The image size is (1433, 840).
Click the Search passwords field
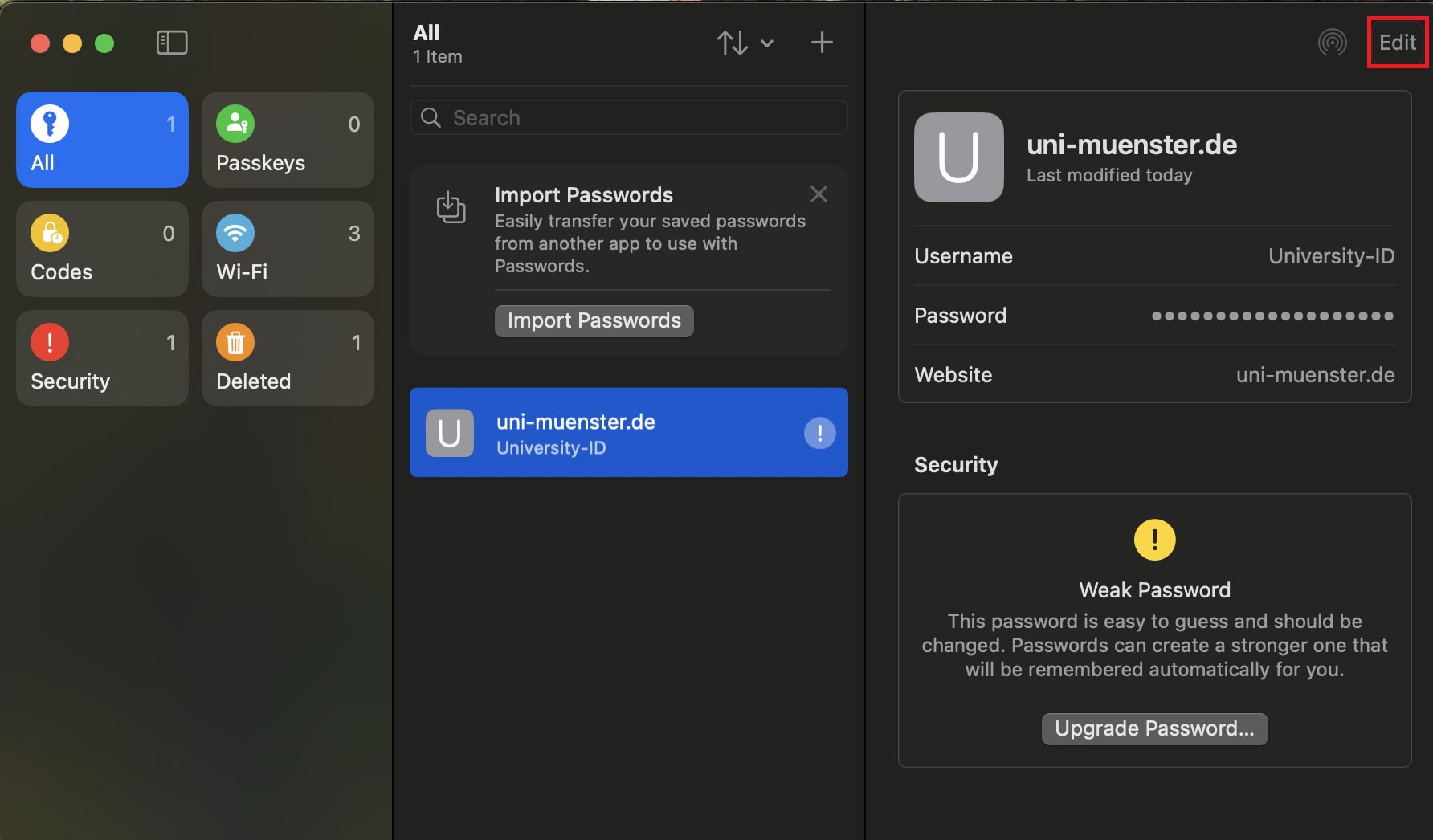(x=629, y=118)
